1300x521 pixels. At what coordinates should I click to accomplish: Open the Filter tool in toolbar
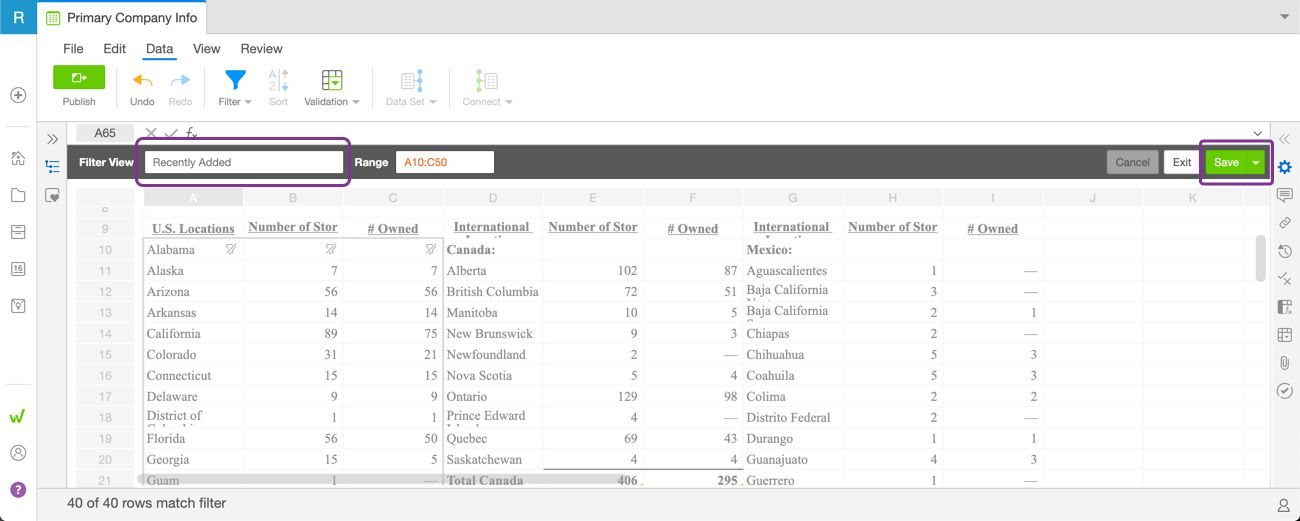point(235,81)
